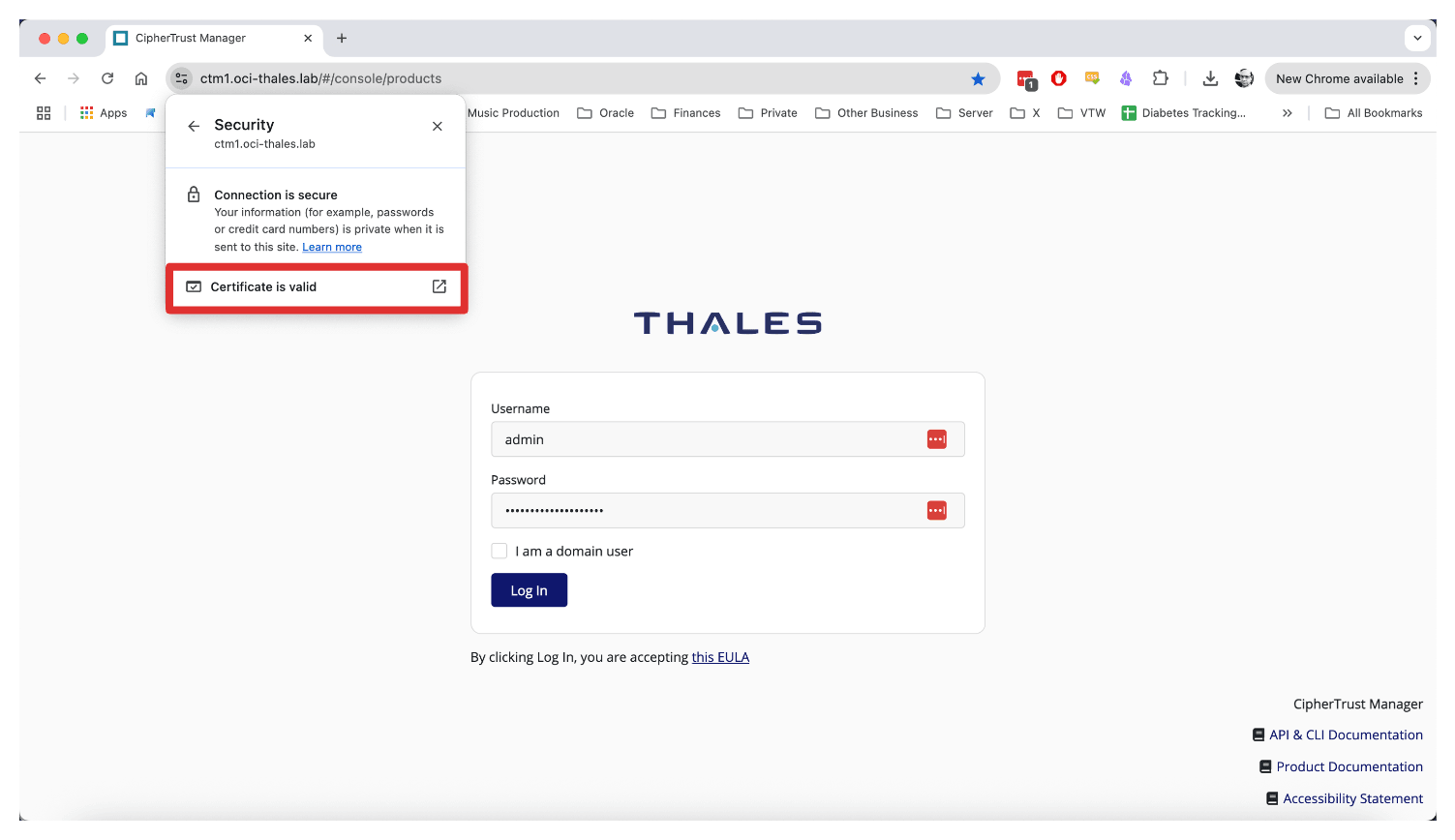The width and height of the screenshot is (1455, 840).
Task: Click New Chrome available update button
Action: [1339, 78]
